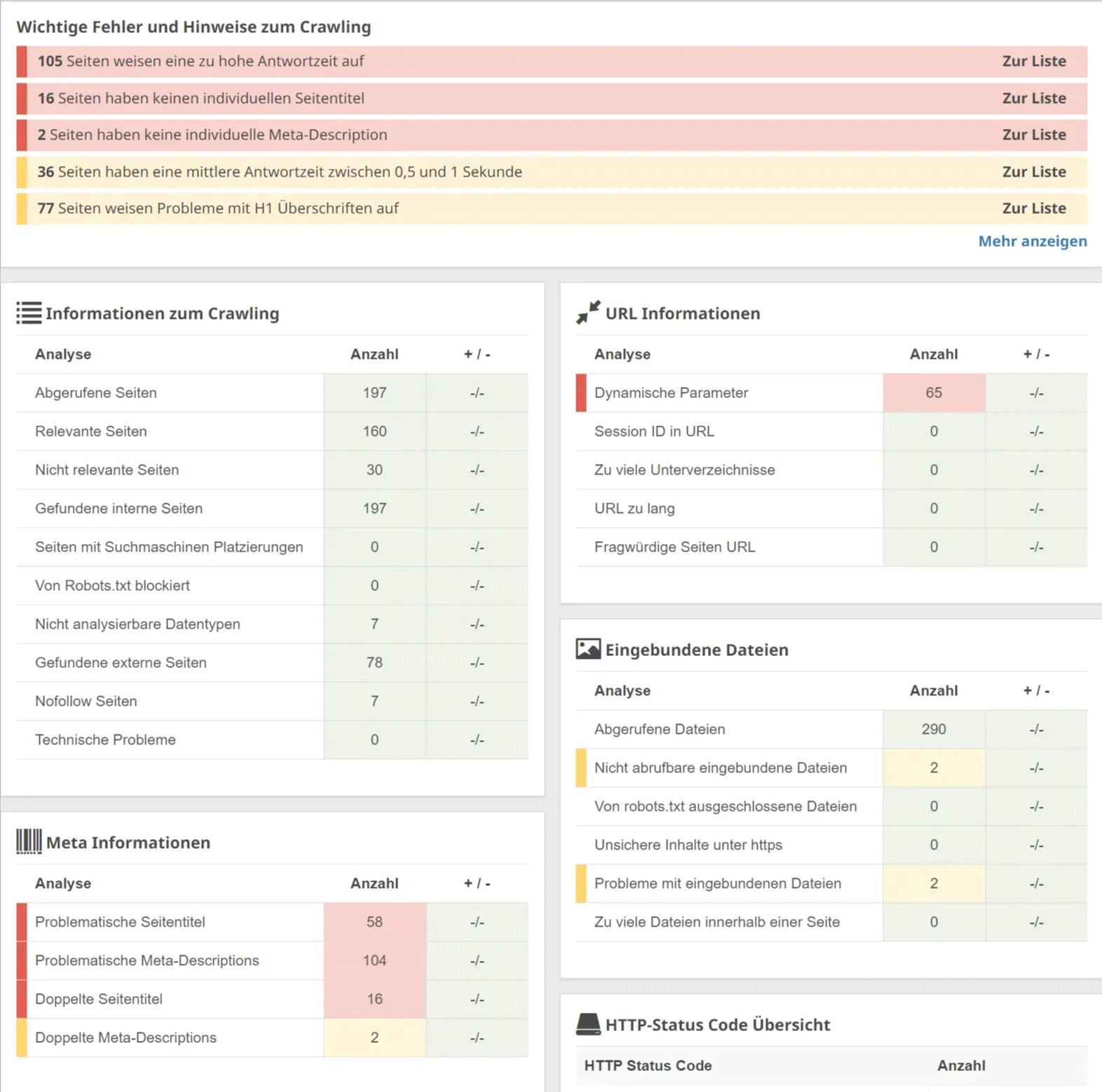The height and width of the screenshot is (1092, 1102).
Task: Click the Problematische Seitentitel row label
Action: click(120, 922)
